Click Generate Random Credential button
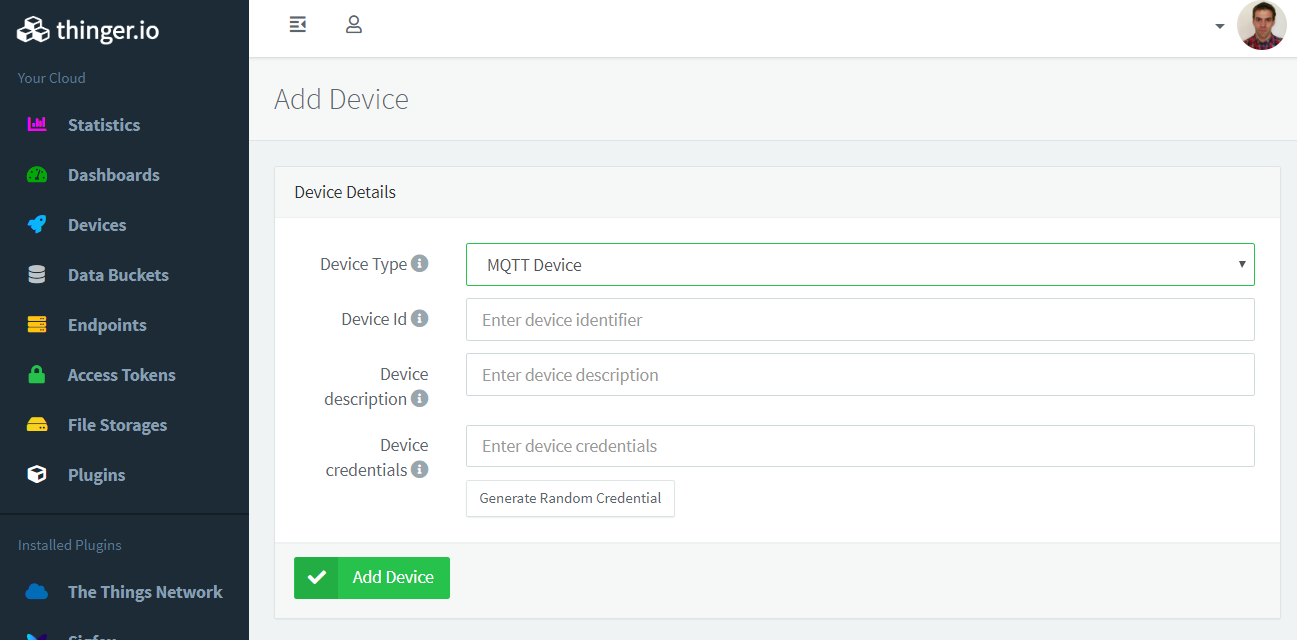This screenshot has height=640, width=1297. pyautogui.click(x=570, y=498)
